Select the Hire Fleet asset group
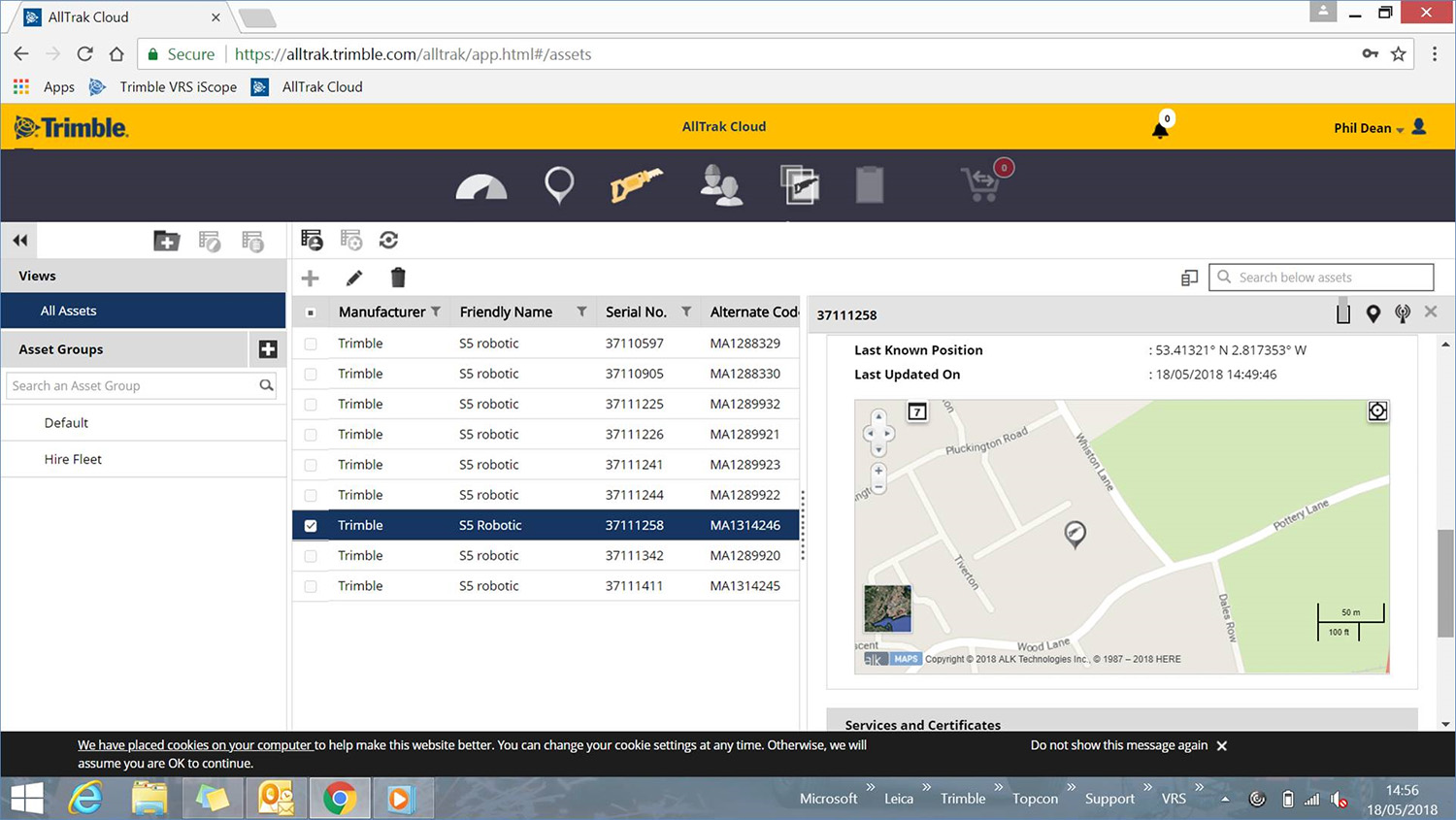 point(144,459)
